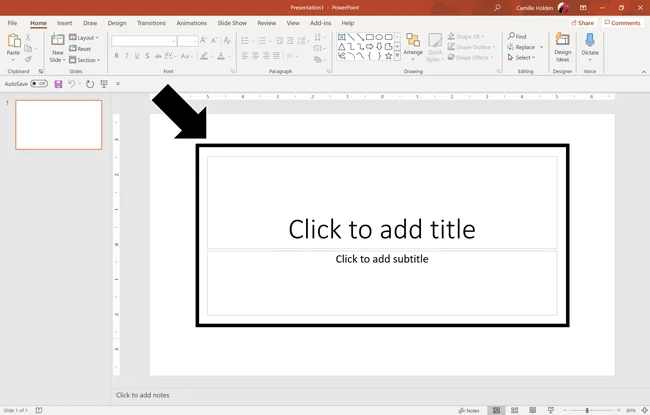Open Quick Styles gallery
The image size is (650, 415).
(x=435, y=47)
